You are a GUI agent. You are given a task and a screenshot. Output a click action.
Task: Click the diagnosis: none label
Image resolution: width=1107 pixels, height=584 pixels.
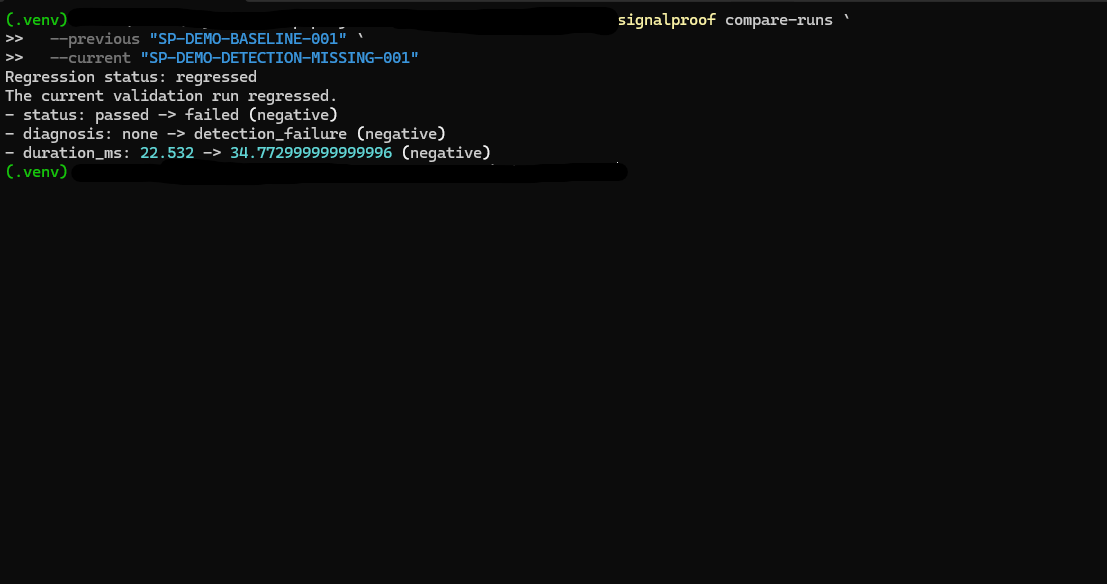tap(90, 134)
